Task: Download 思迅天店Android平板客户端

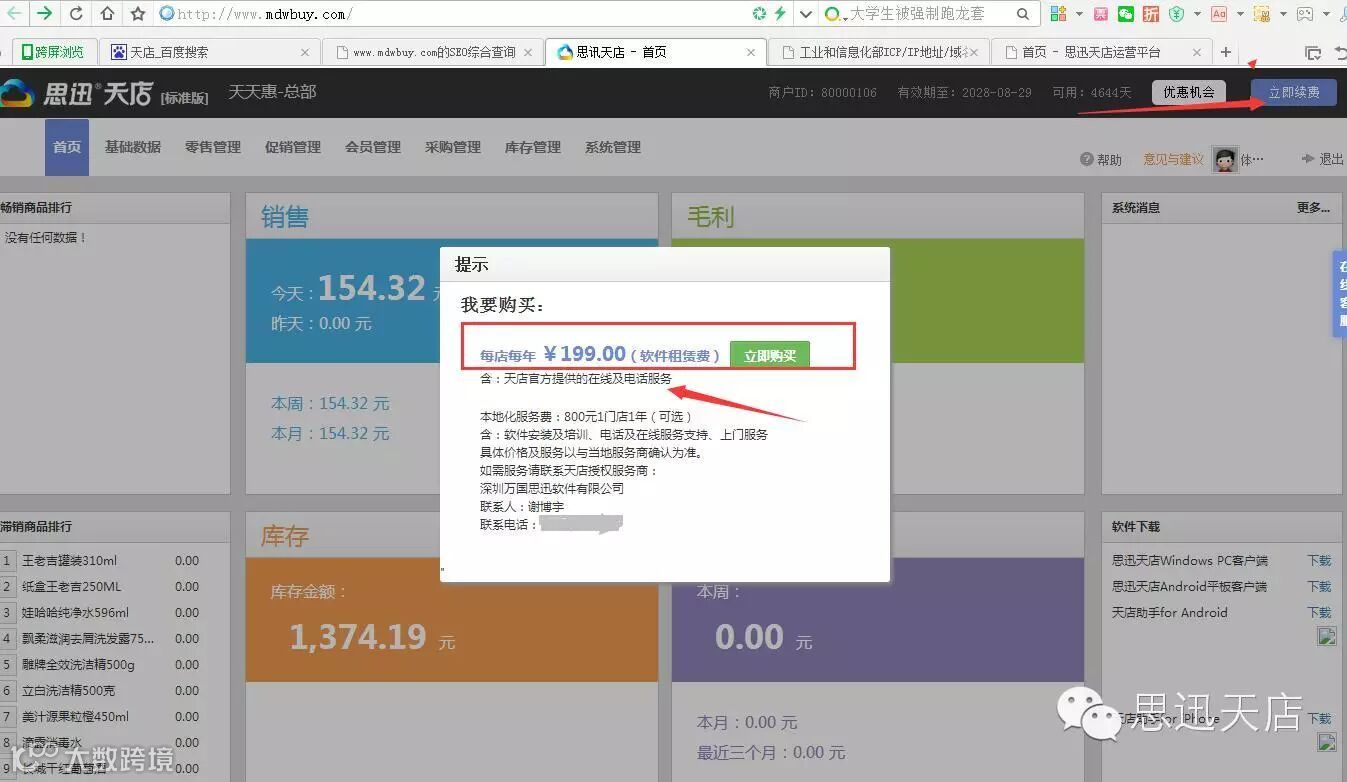Action: [1320, 587]
